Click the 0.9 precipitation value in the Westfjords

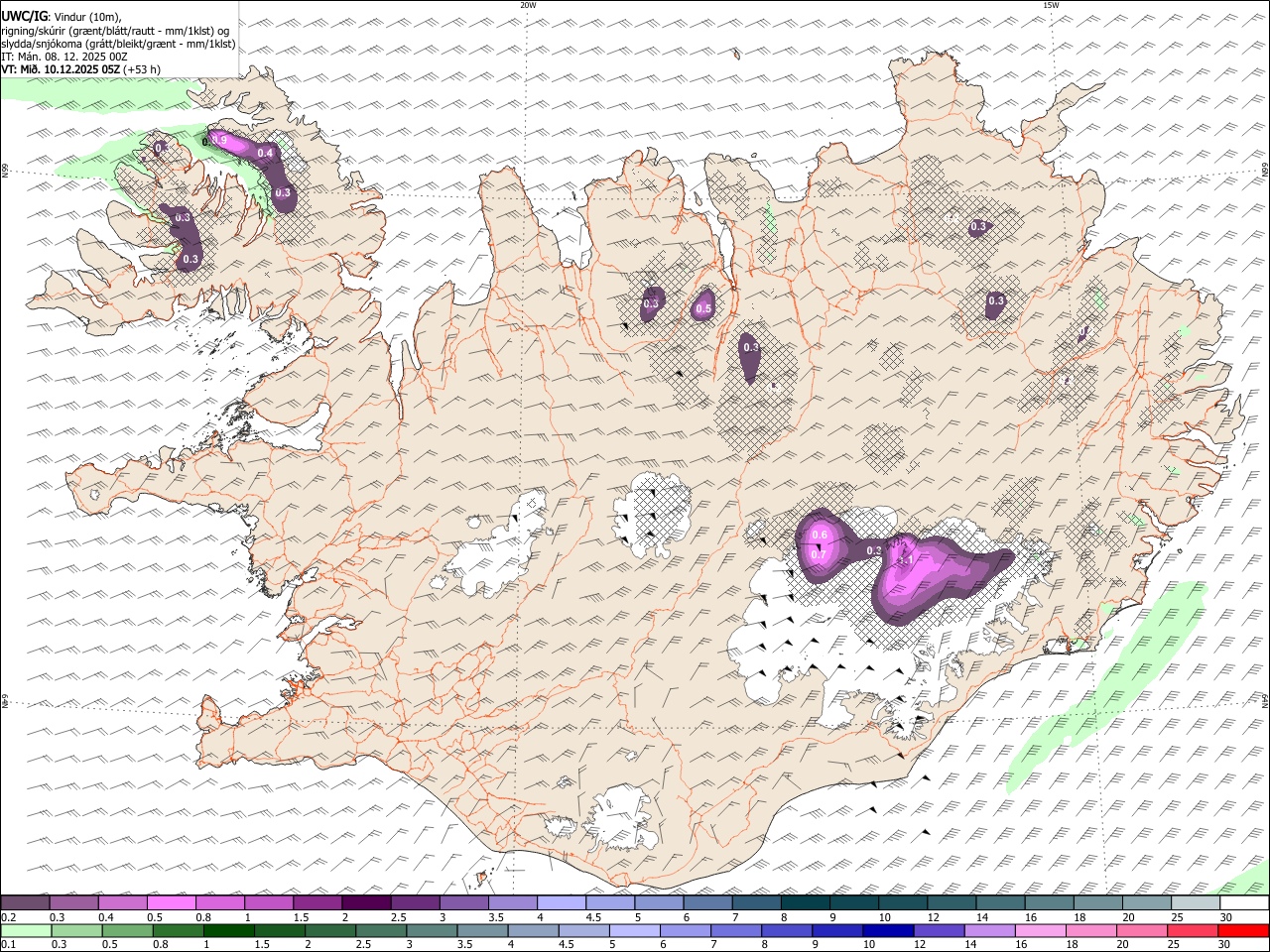pos(220,141)
